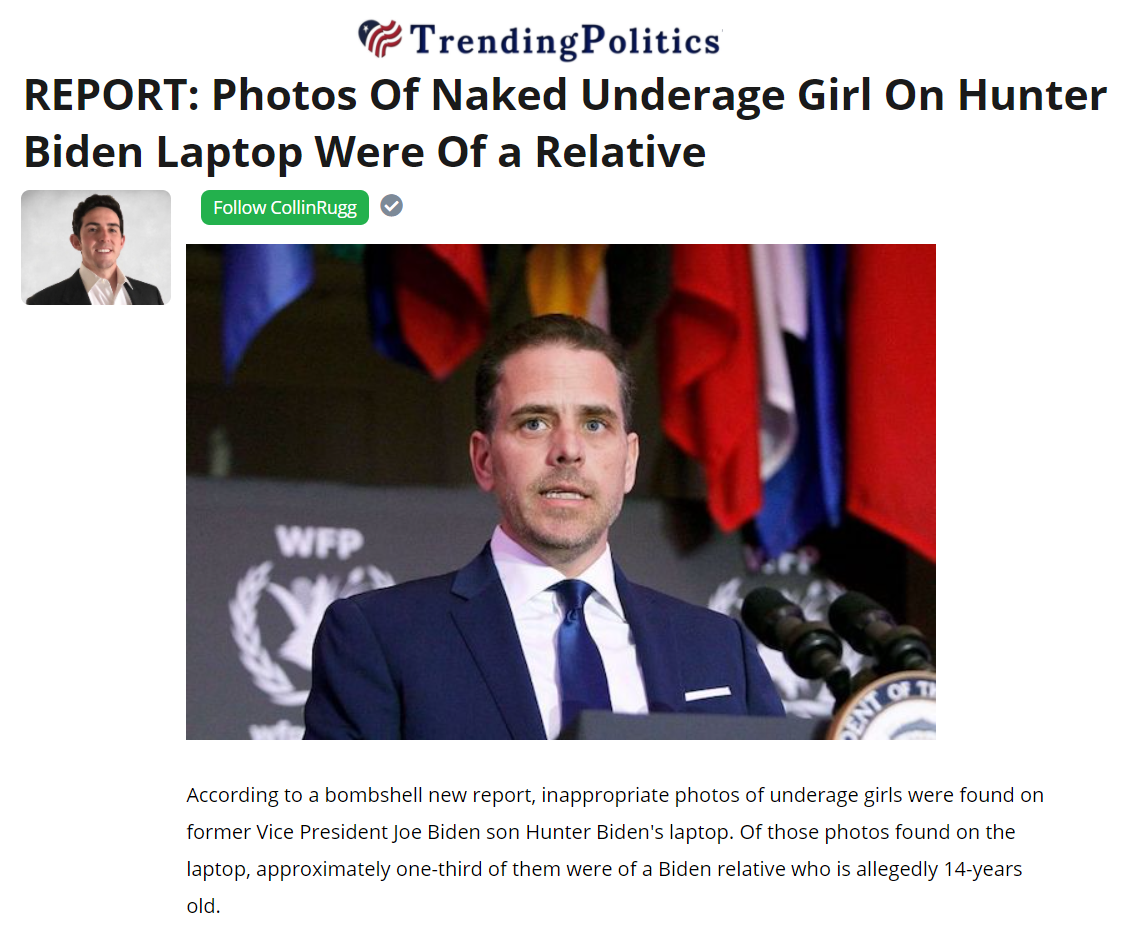Click the article's opening paragraph text
This screenshot has width=1133, height=947.
pos(615,850)
